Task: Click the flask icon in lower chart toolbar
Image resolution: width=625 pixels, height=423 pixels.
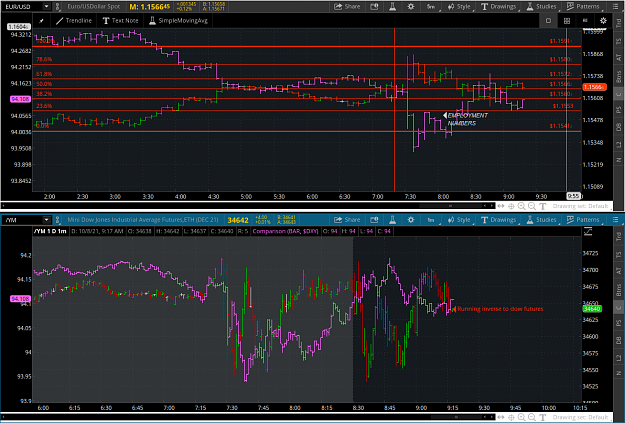Action: coord(393,220)
